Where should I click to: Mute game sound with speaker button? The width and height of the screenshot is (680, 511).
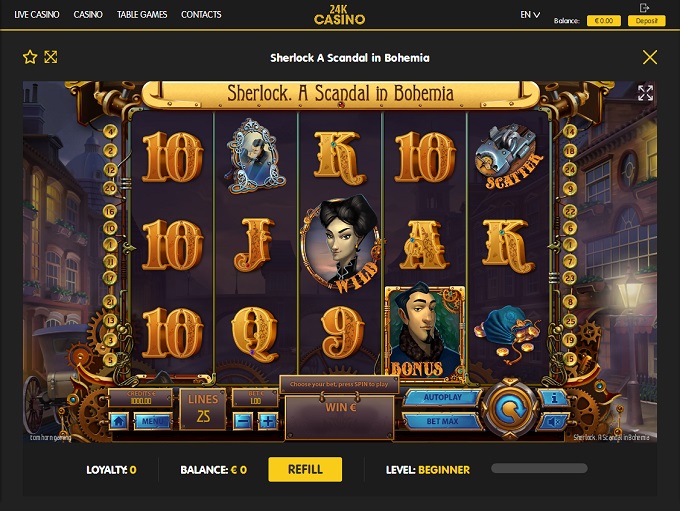tap(553, 421)
